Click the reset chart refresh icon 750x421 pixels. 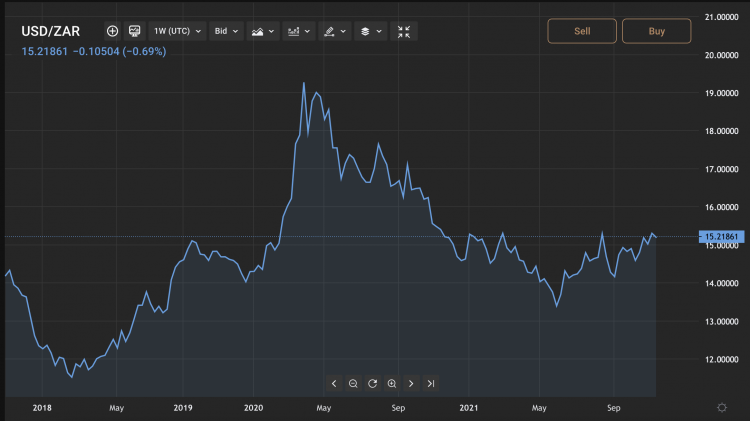click(373, 384)
